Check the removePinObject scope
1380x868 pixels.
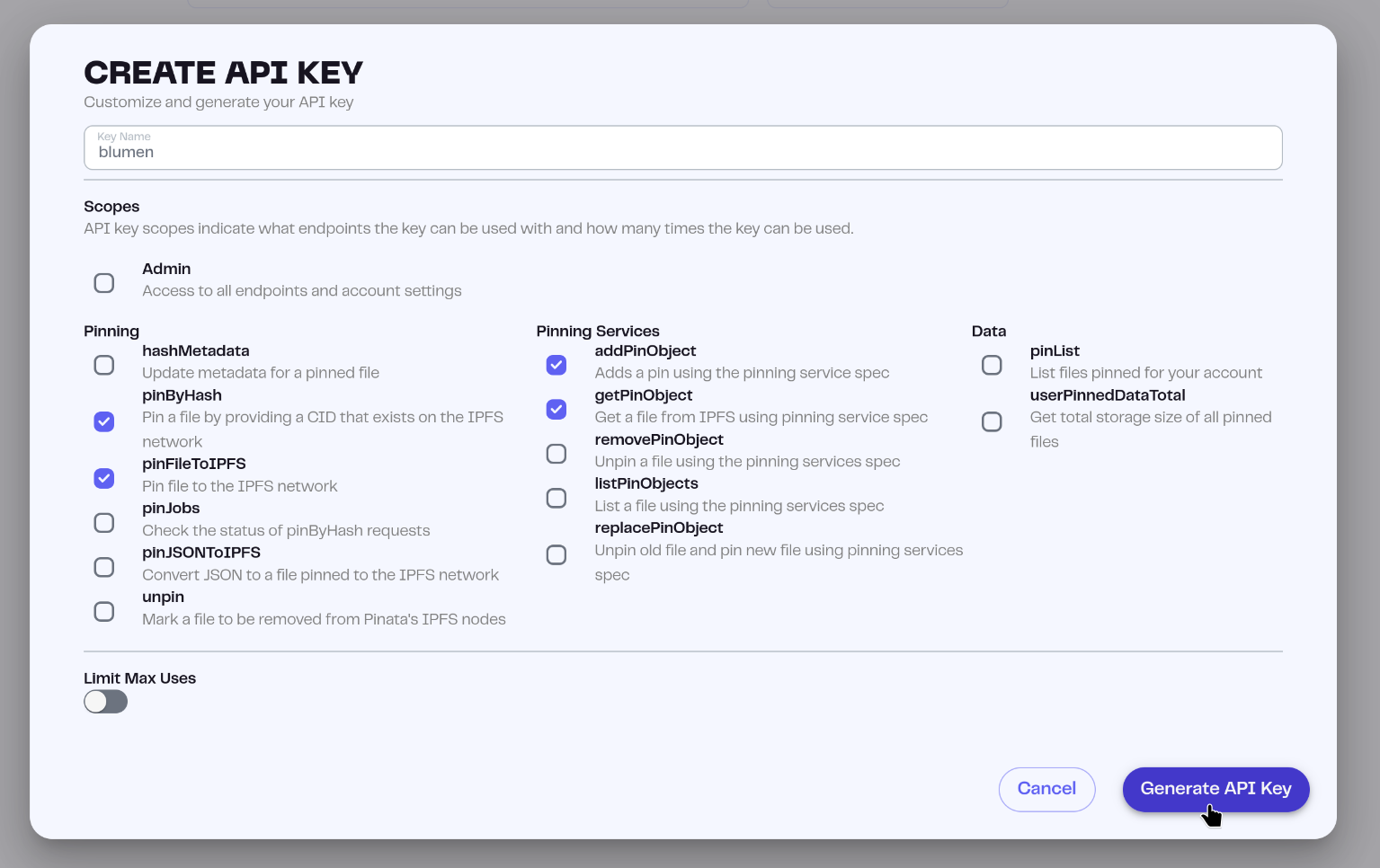tap(556, 454)
